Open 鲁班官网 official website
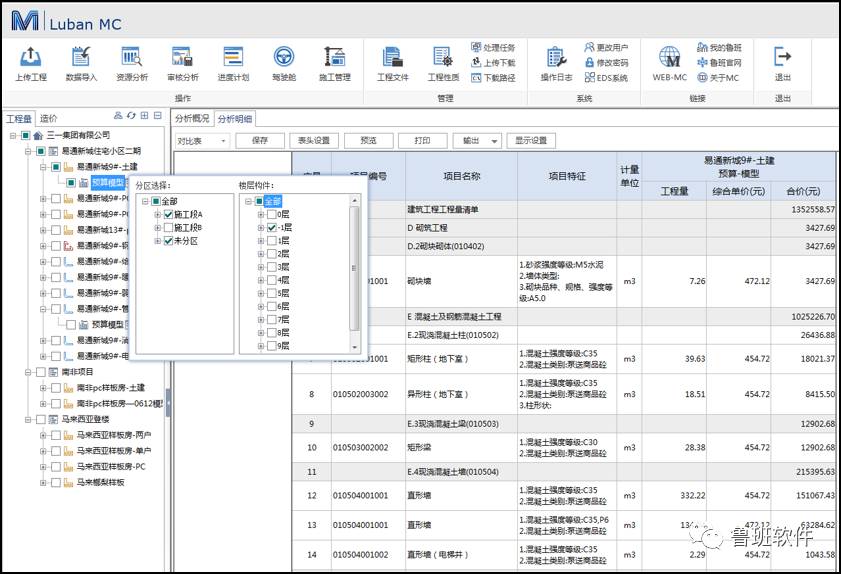This screenshot has width=841, height=574. click(719, 63)
